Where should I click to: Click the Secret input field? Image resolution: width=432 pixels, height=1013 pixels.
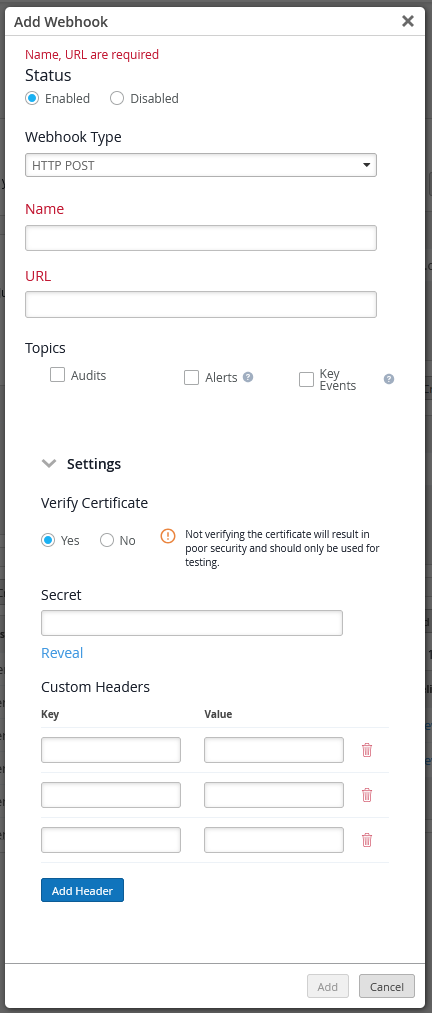[x=192, y=623]
